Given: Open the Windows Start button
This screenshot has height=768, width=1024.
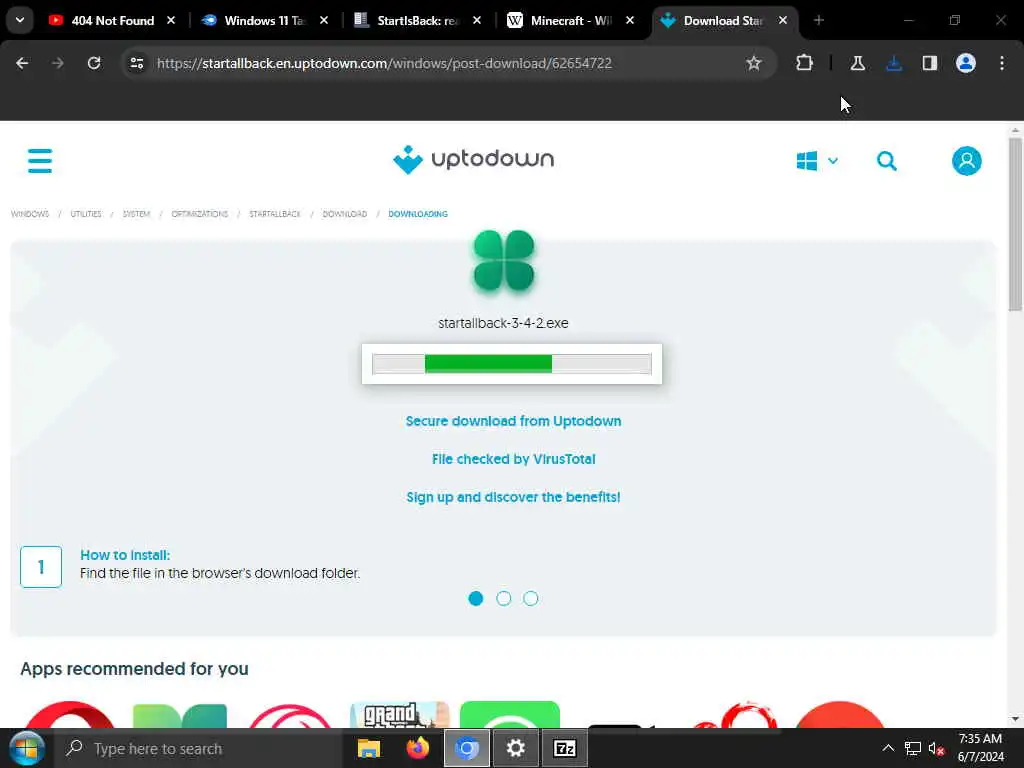Looking at the screenshot, I should tap(26, 748).
